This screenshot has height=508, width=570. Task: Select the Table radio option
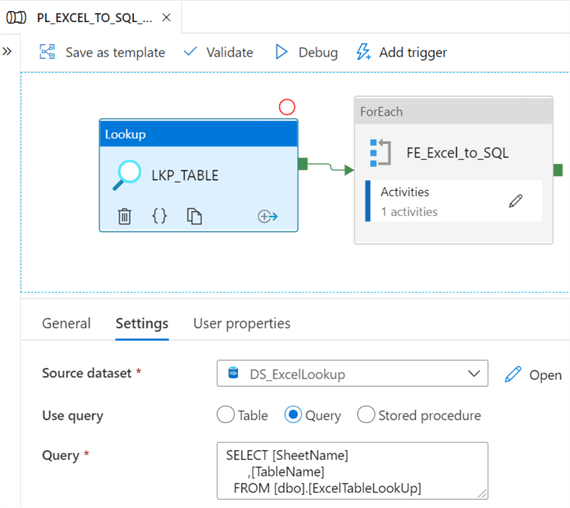[x=225, y=415]
